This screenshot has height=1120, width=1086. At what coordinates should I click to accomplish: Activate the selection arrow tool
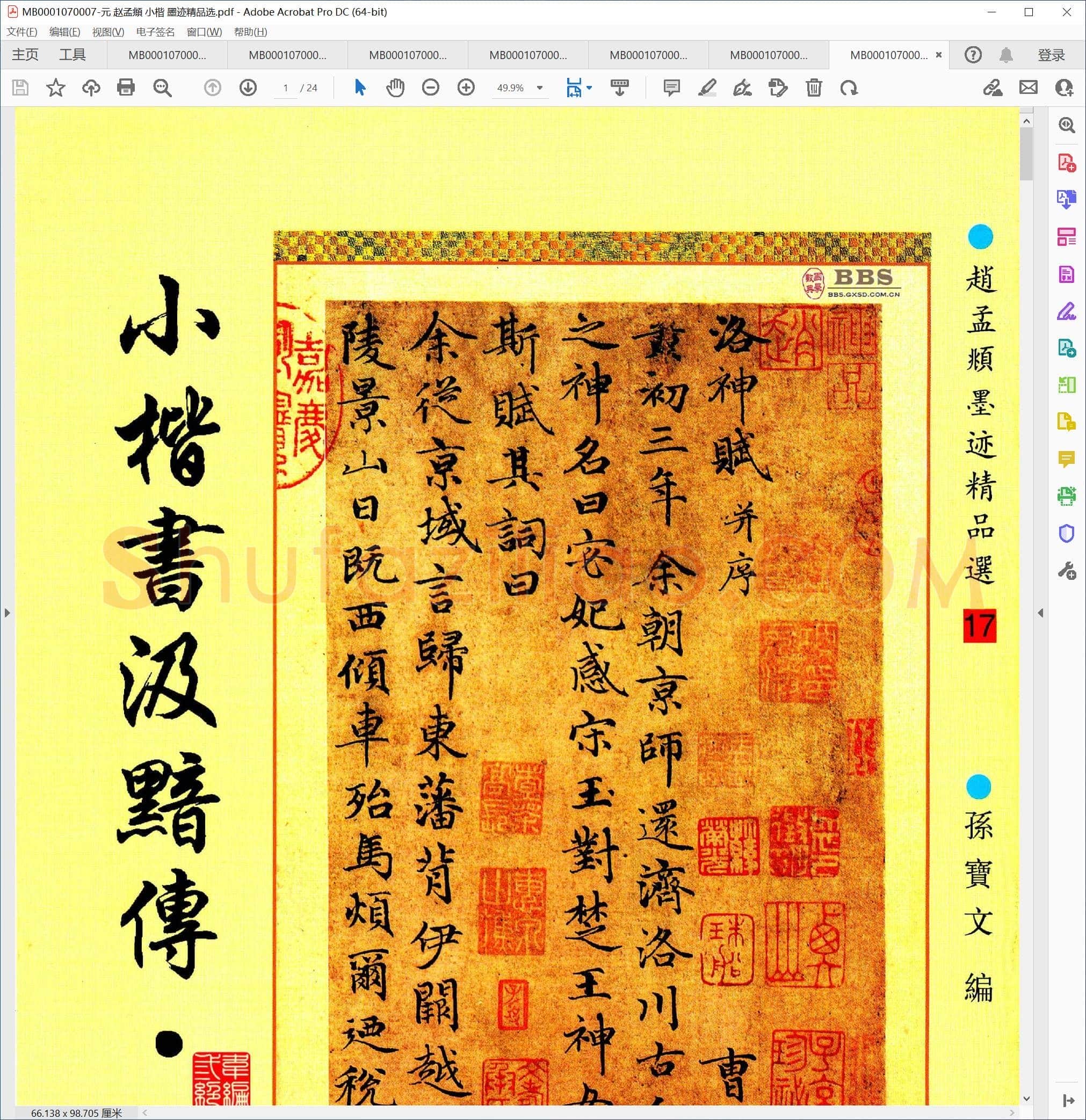tap(359, 88)
